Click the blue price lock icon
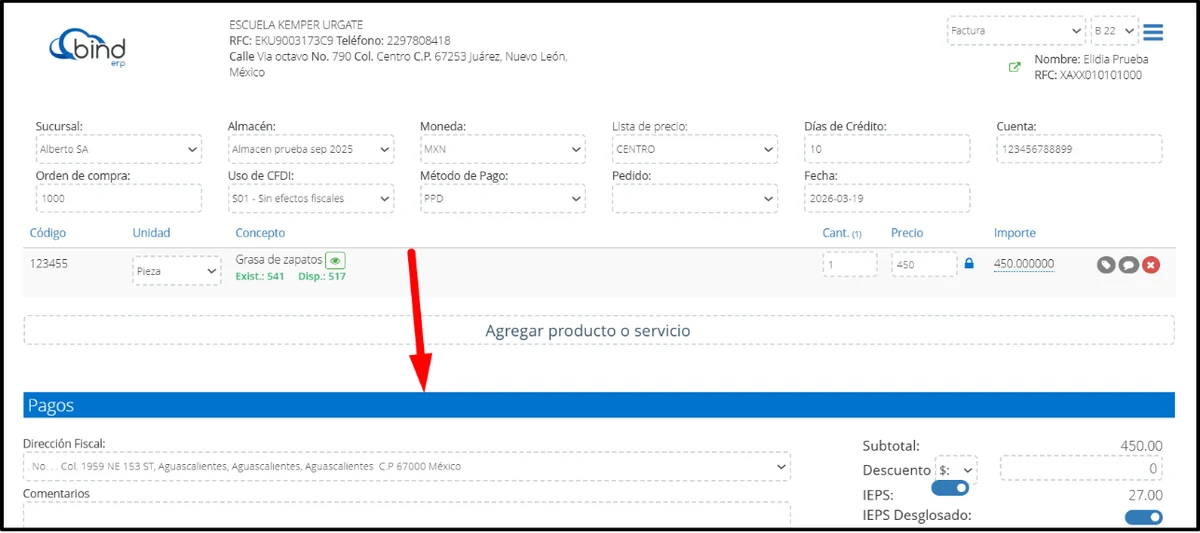Image resolution: width=1200 pixels, height=533 pixels. pyautogui.click(x=968, y=264)
